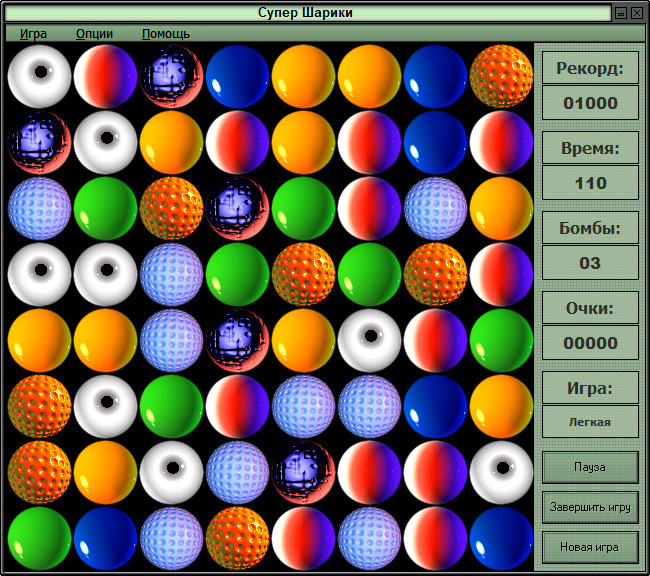Screen dimensions: 650x576
Task: Click the Завершить игру button
Action: [x=590, y=507]
